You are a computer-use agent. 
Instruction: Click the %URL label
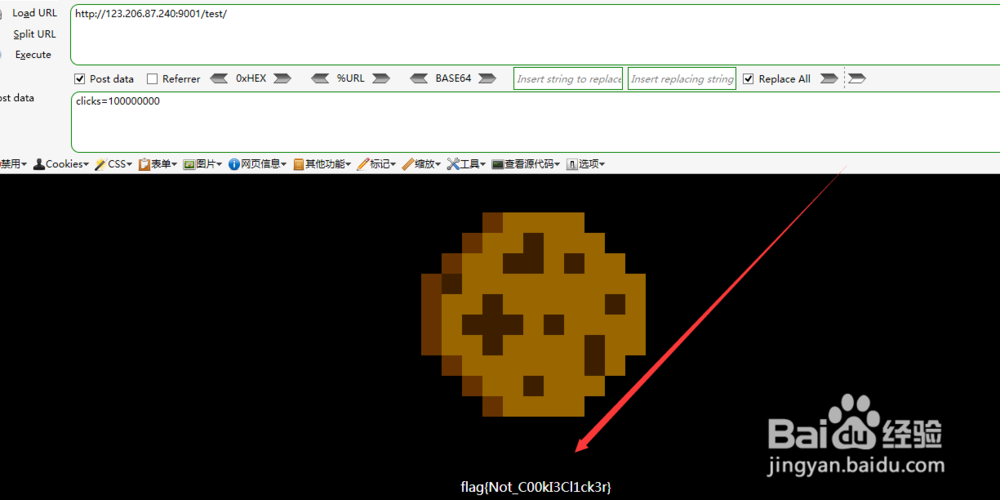(351, 78)
